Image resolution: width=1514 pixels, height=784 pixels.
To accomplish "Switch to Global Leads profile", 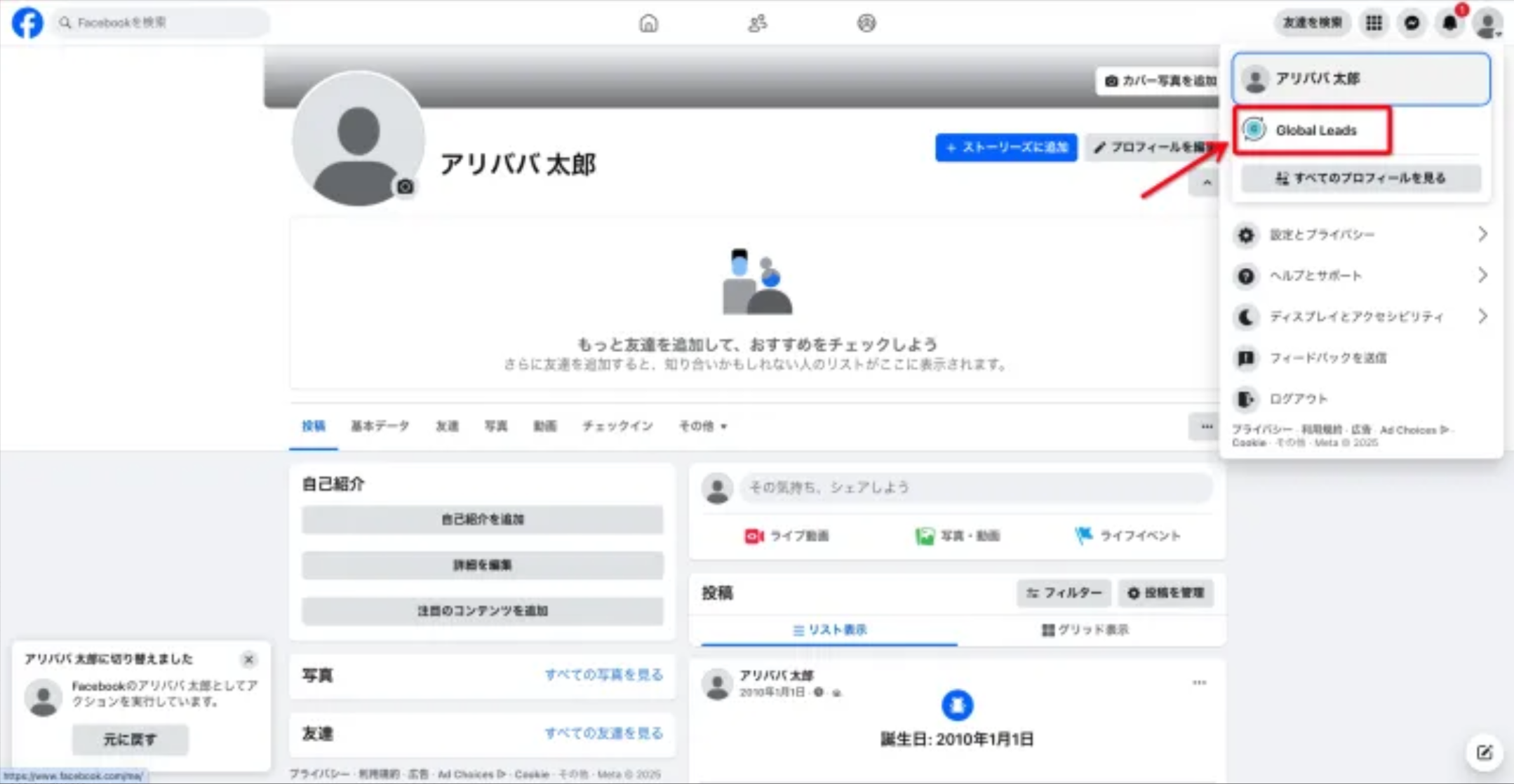I will (1312, 130).
